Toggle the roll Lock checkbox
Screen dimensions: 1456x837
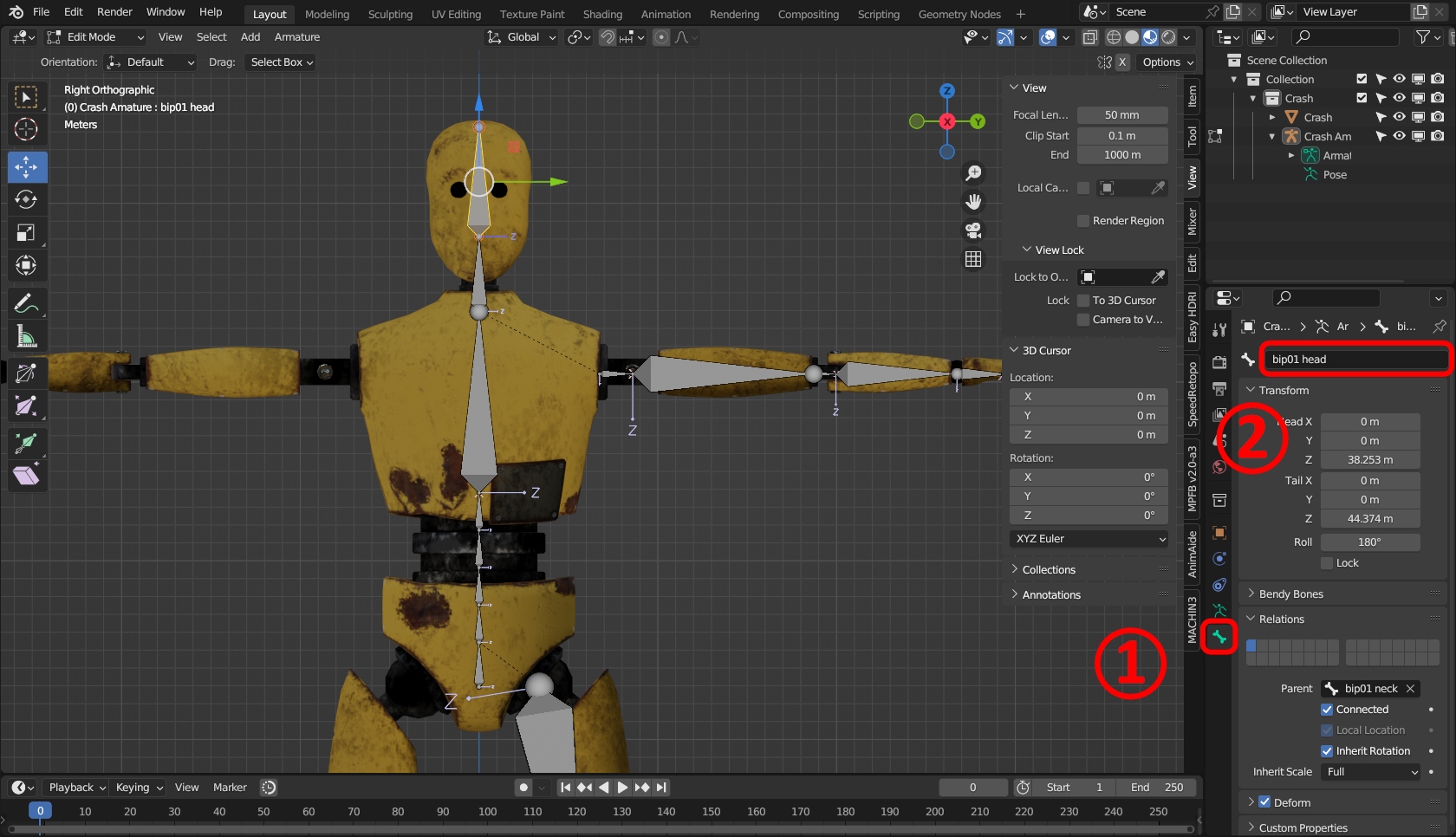(1327, 563)
